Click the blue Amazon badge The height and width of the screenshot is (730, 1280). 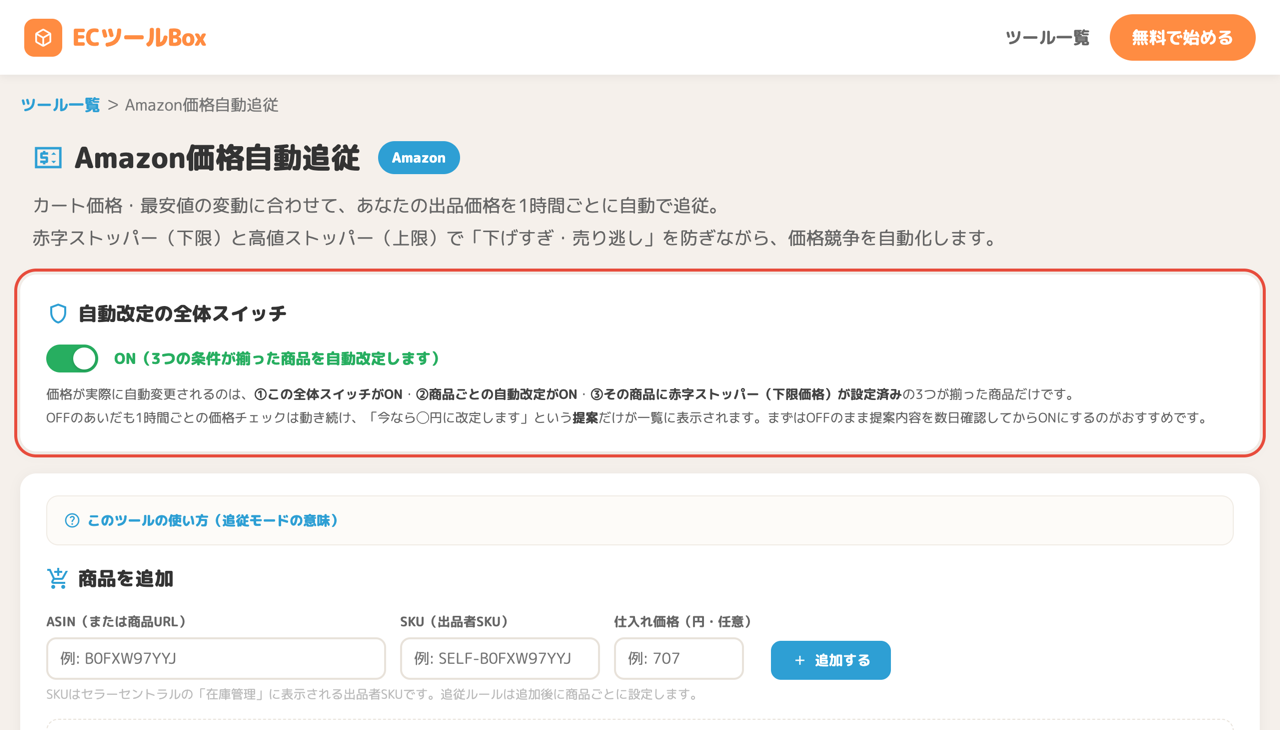[419, 158]
